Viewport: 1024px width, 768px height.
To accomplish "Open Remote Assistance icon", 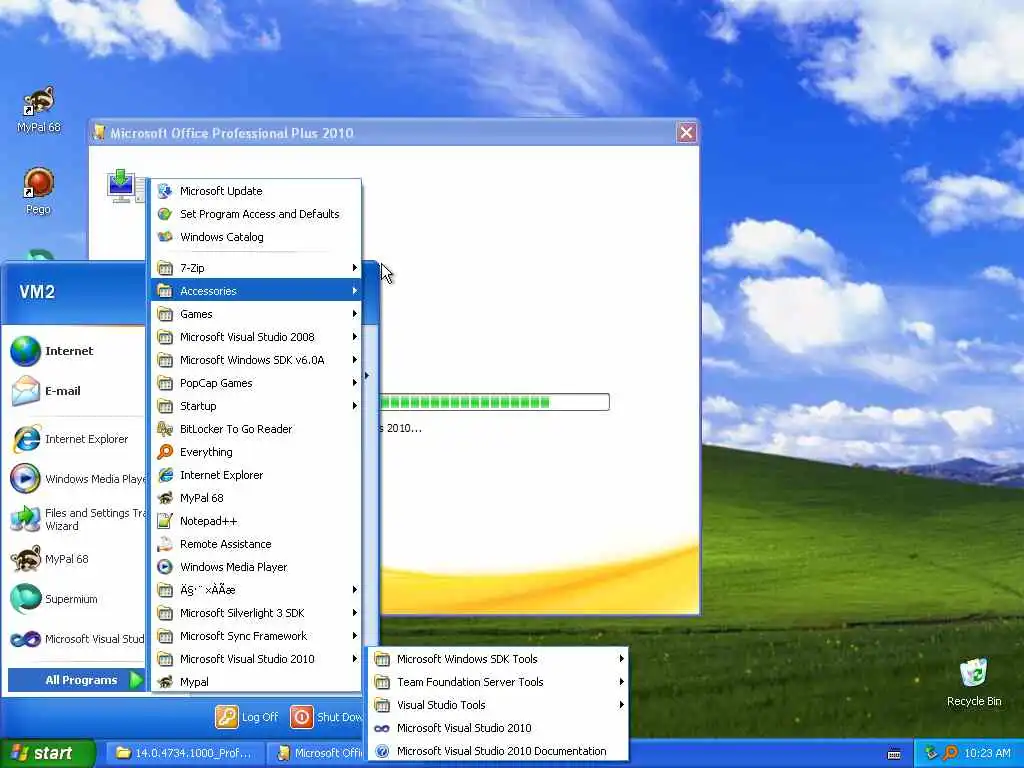I will [x=165, y=544].
